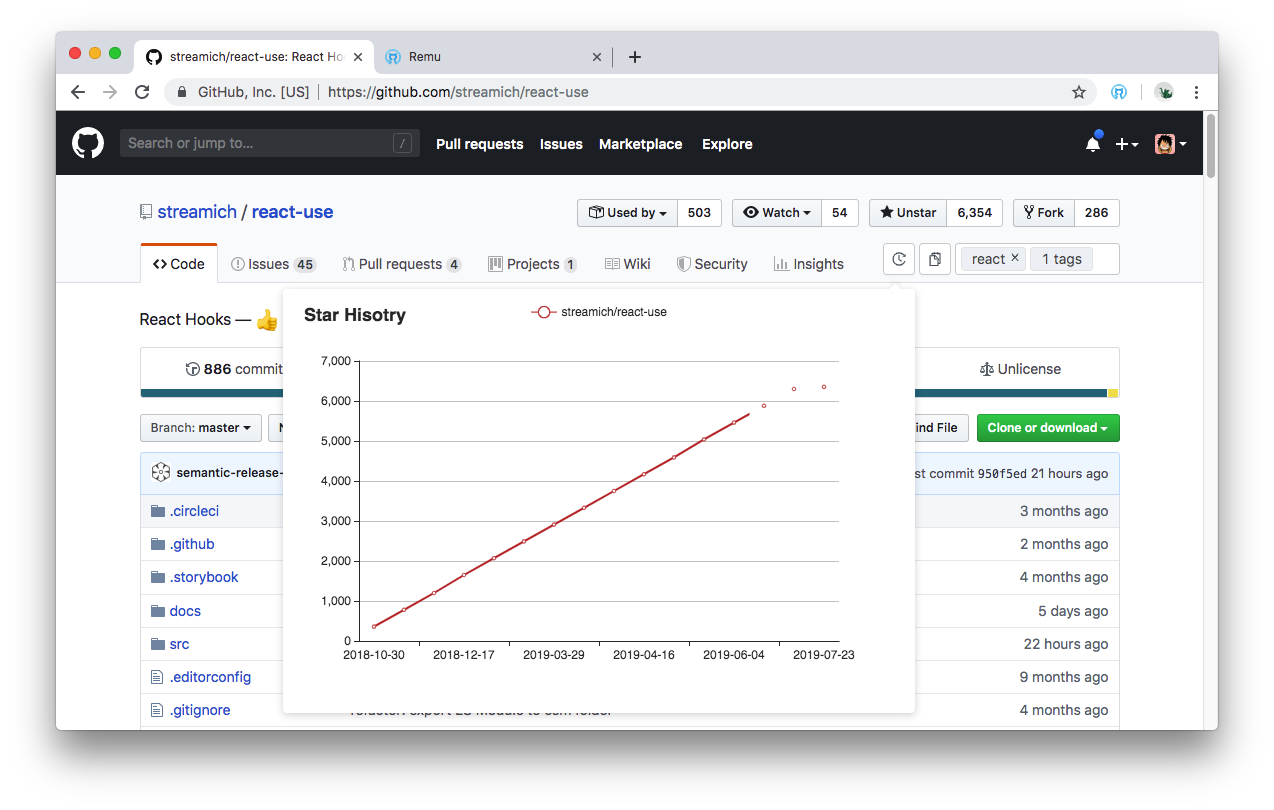Open the src folder
The width and height of the screenshot is (1274, 810).
coord(179,644)
